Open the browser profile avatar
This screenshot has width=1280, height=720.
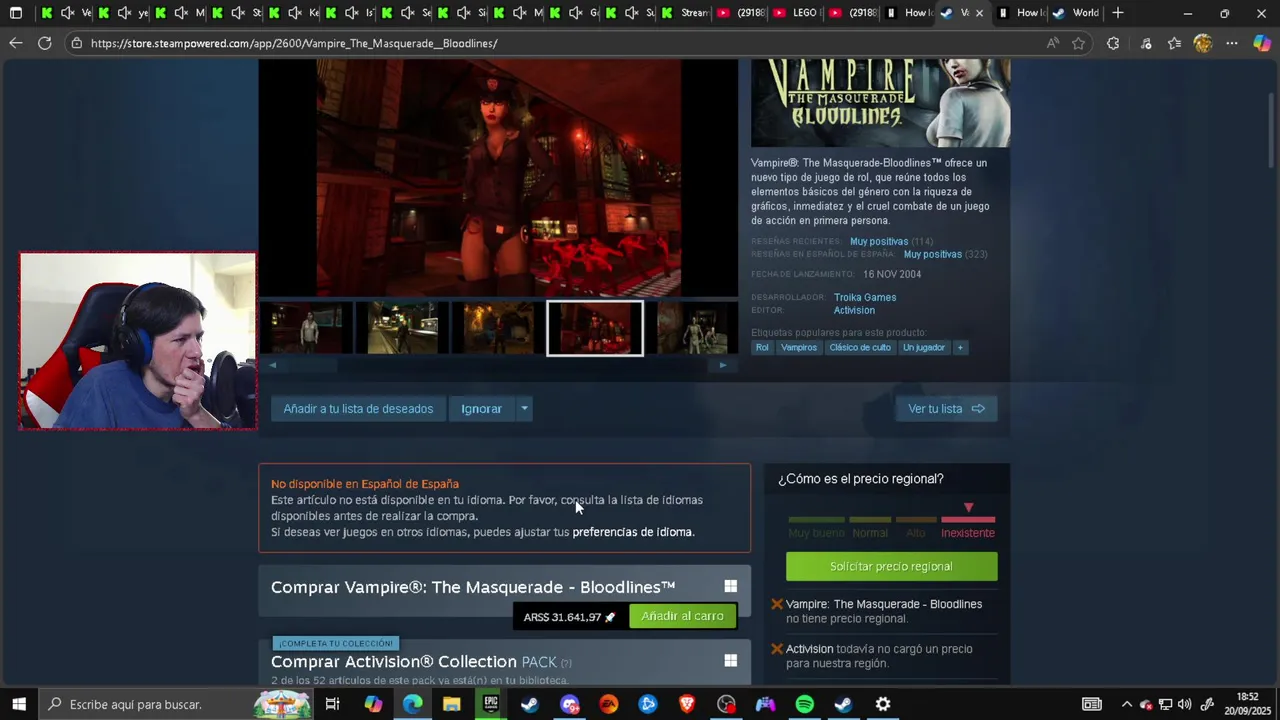tap(1203, 43)
